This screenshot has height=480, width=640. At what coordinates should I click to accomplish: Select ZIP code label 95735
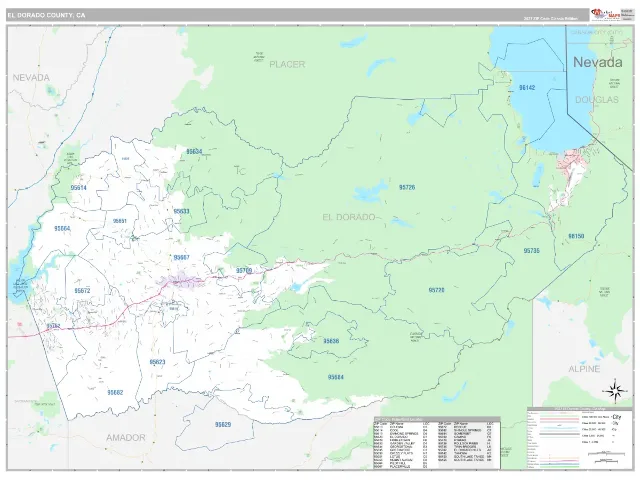click(531, 251)
